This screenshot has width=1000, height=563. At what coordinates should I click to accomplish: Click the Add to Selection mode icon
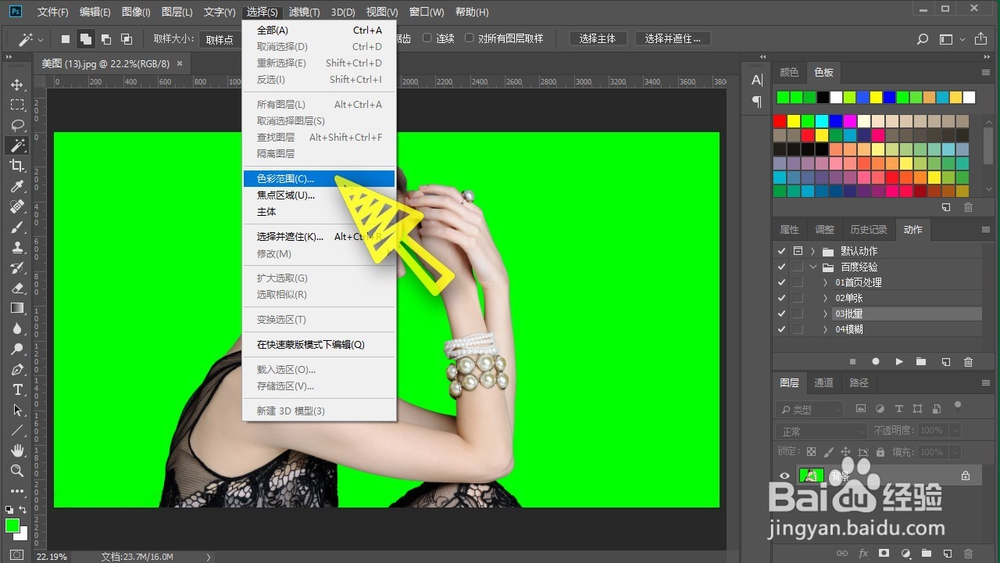point(85,39)
